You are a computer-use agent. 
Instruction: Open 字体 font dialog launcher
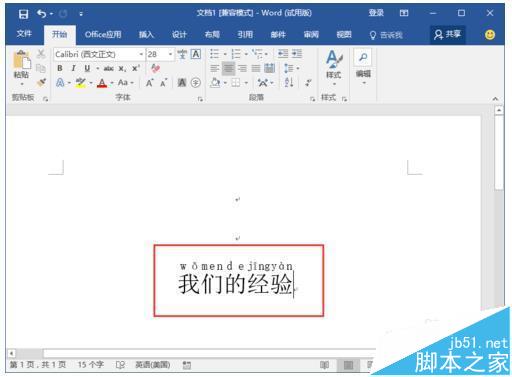200,99
